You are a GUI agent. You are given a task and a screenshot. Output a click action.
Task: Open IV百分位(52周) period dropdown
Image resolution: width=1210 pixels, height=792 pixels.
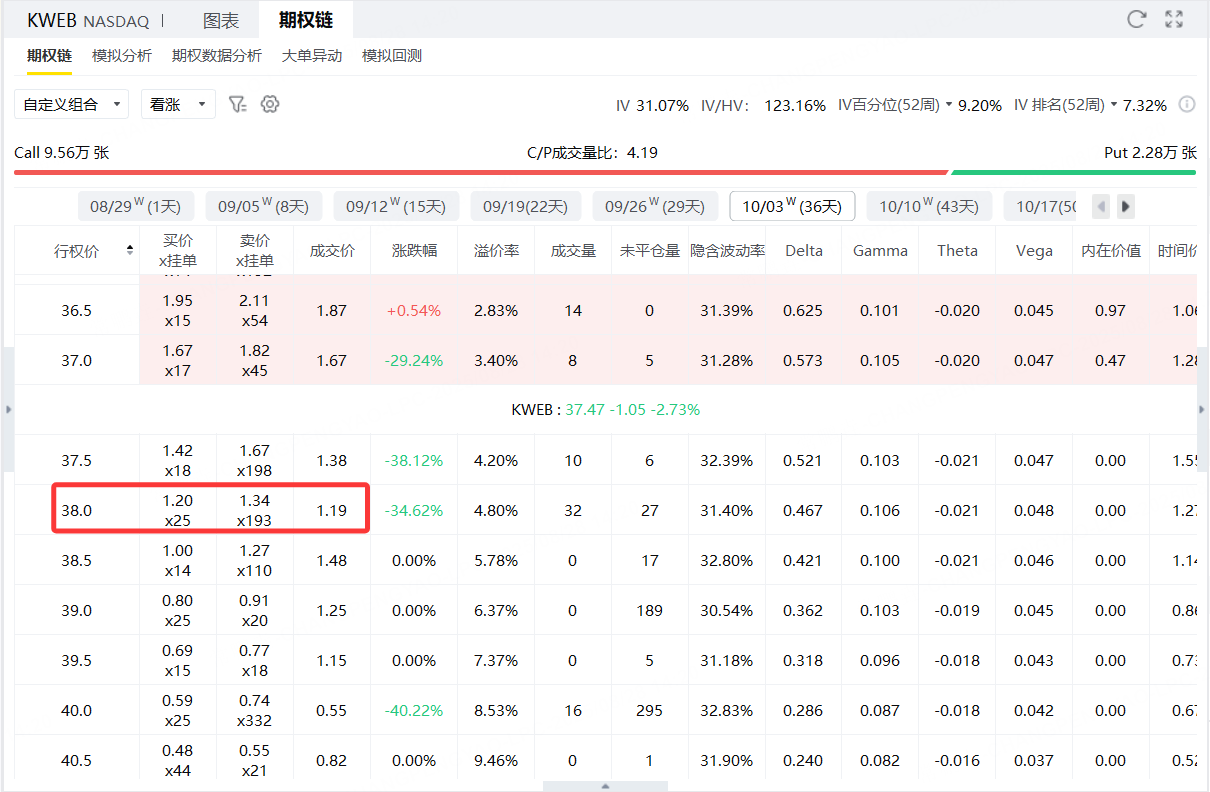[895, 104]
